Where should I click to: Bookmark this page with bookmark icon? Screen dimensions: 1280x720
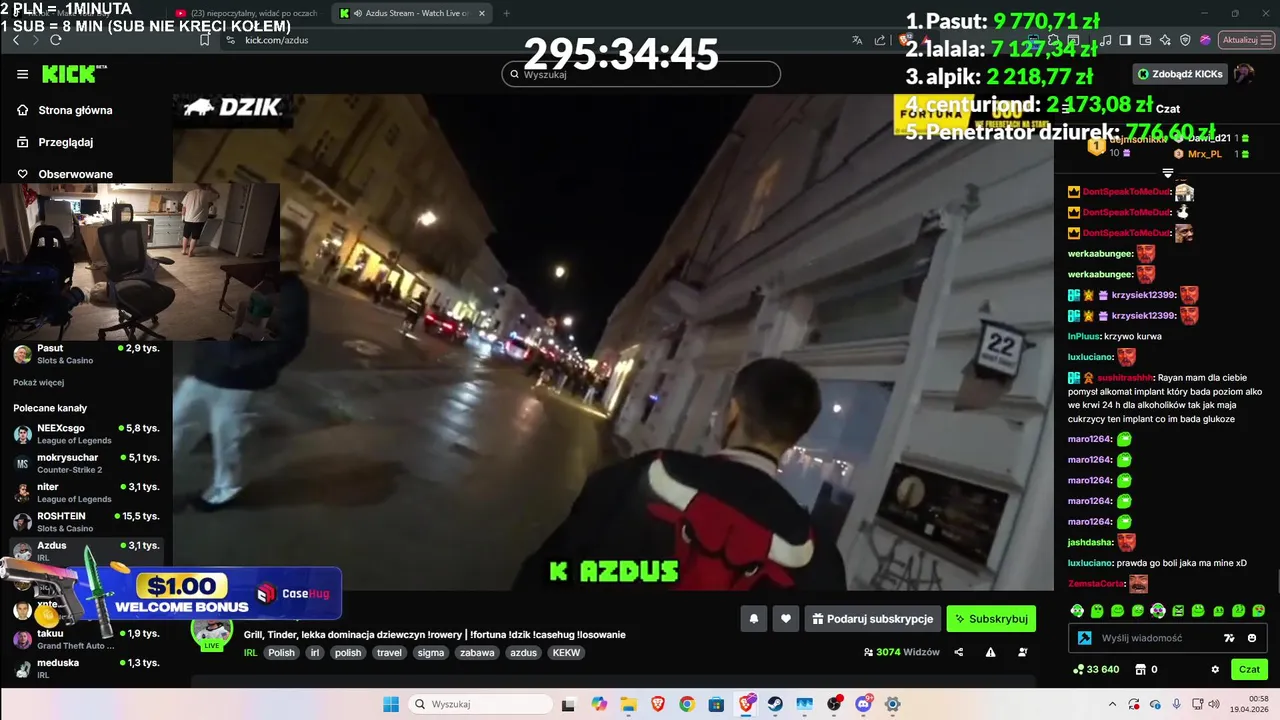(205, 40)
